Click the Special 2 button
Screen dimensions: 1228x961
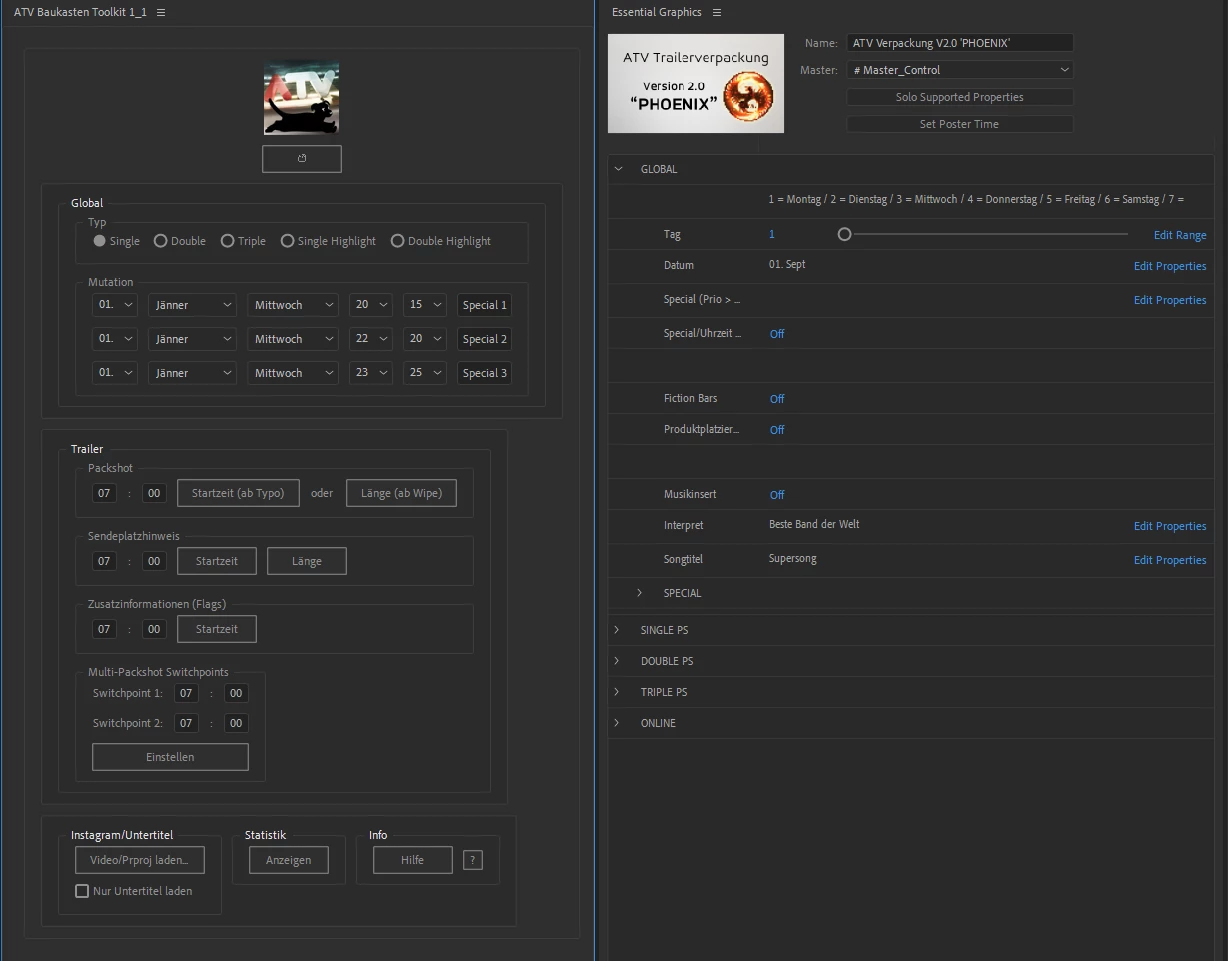[x=485, y=339]
